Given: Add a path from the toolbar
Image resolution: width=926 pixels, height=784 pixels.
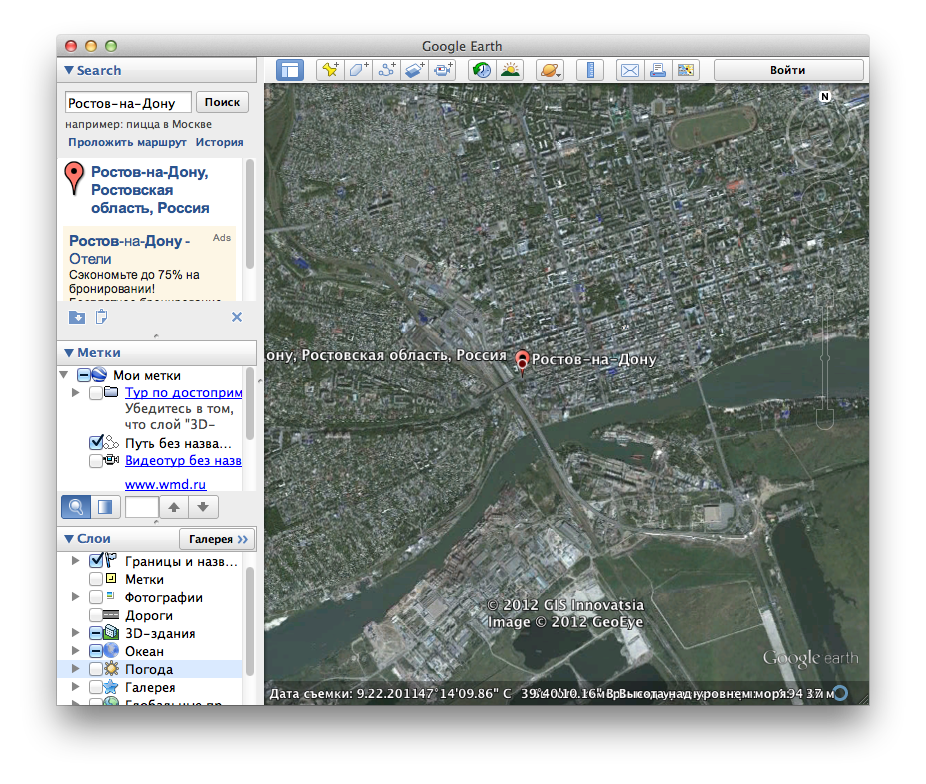Looking at the screenshot, I should [387, 70].
